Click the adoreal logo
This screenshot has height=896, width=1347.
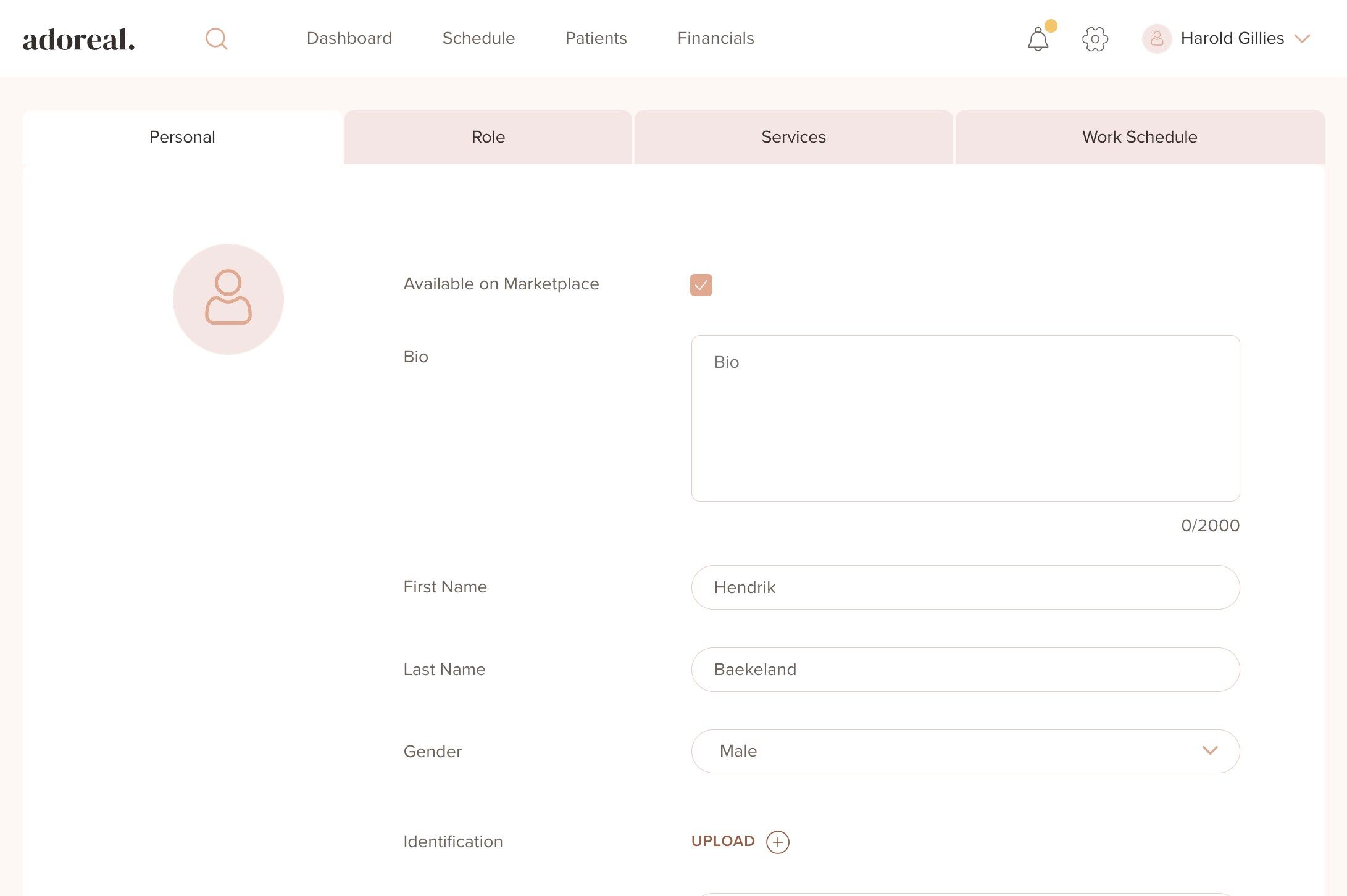click(x=79, y=39)
